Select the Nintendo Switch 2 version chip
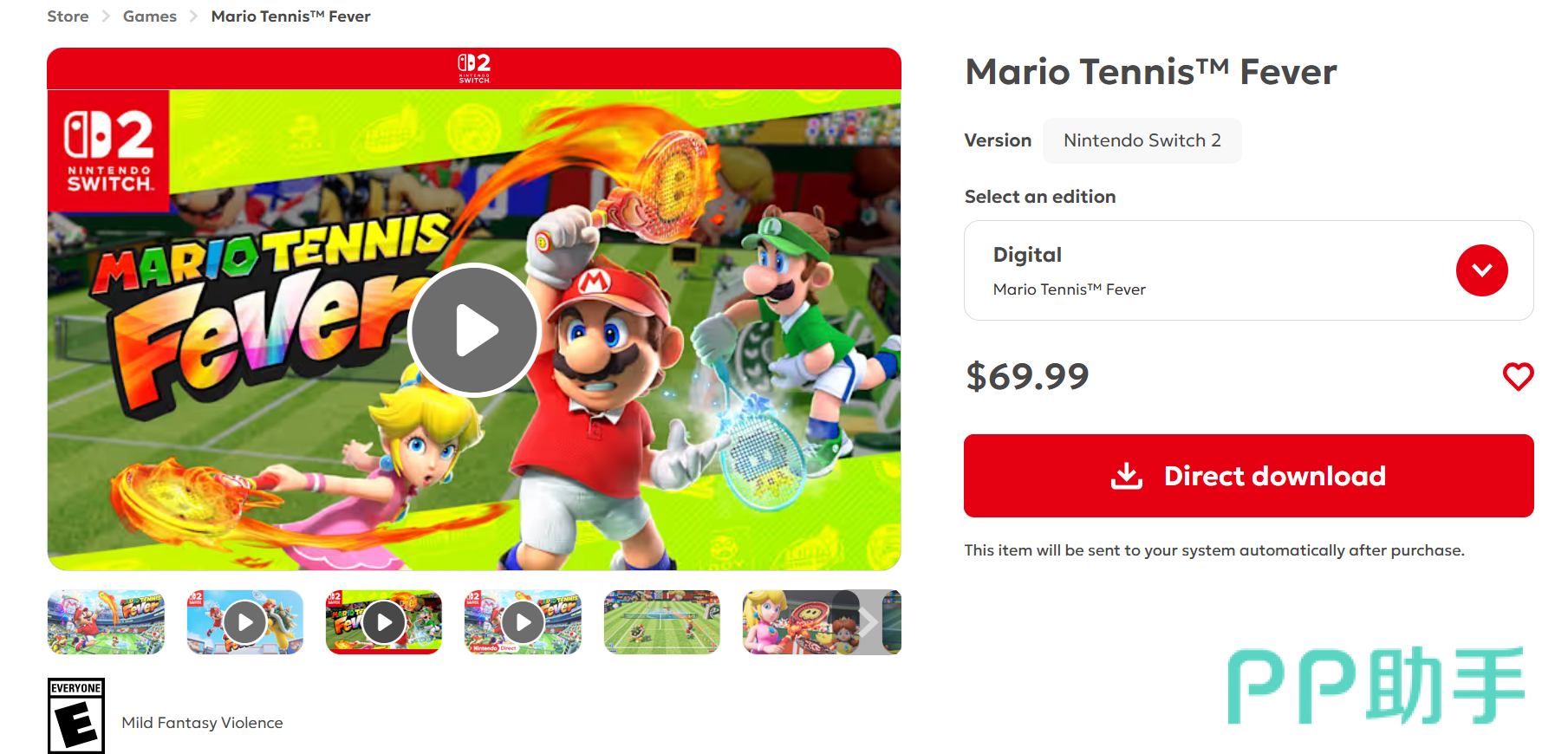 coord(1142,140)
